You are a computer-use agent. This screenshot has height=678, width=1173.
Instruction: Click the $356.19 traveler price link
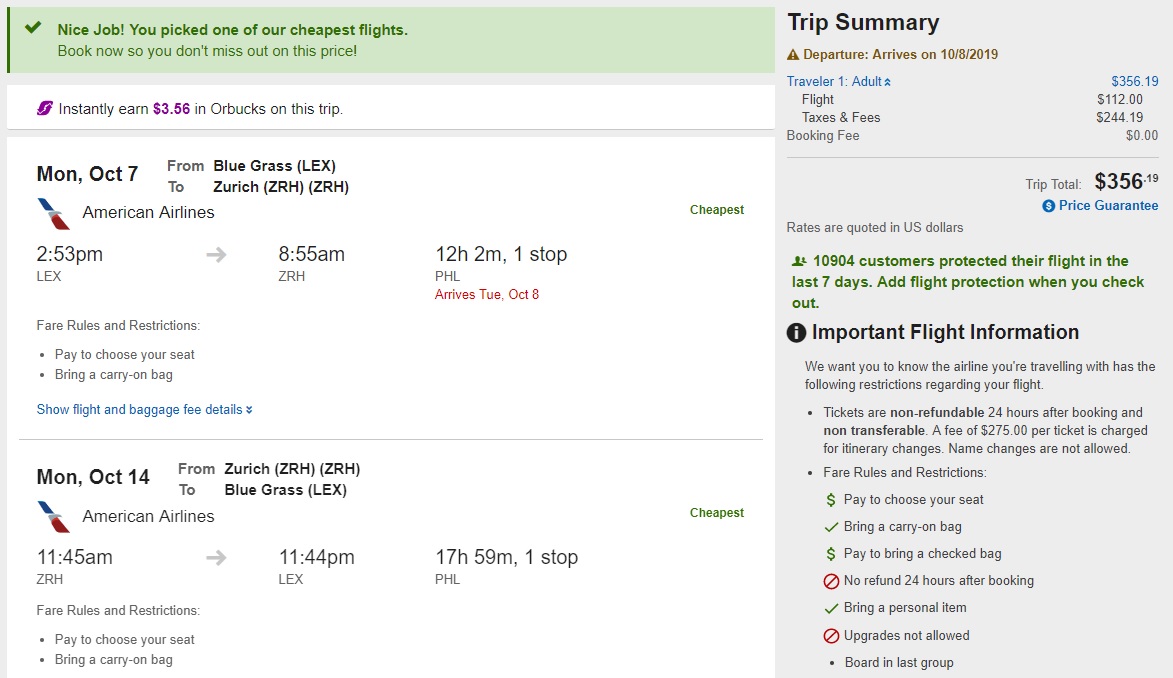click(1134, 82)
